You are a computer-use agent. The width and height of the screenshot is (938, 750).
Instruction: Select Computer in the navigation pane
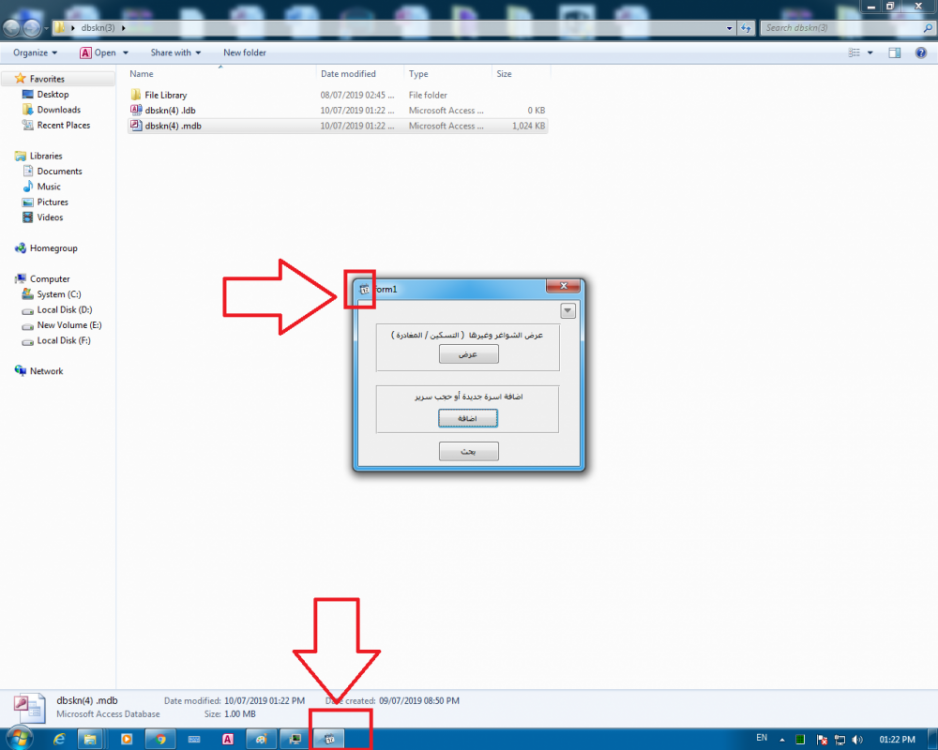click(x=50, y=279)
